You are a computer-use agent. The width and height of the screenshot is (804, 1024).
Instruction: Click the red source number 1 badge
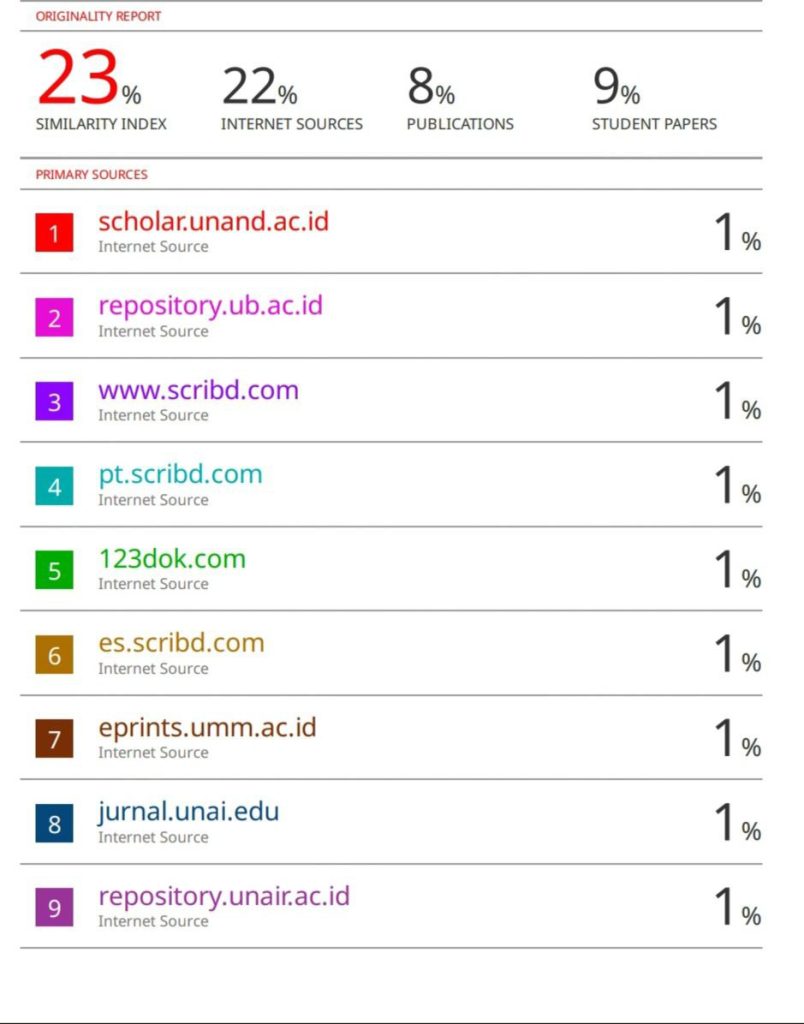click(54, 232)
